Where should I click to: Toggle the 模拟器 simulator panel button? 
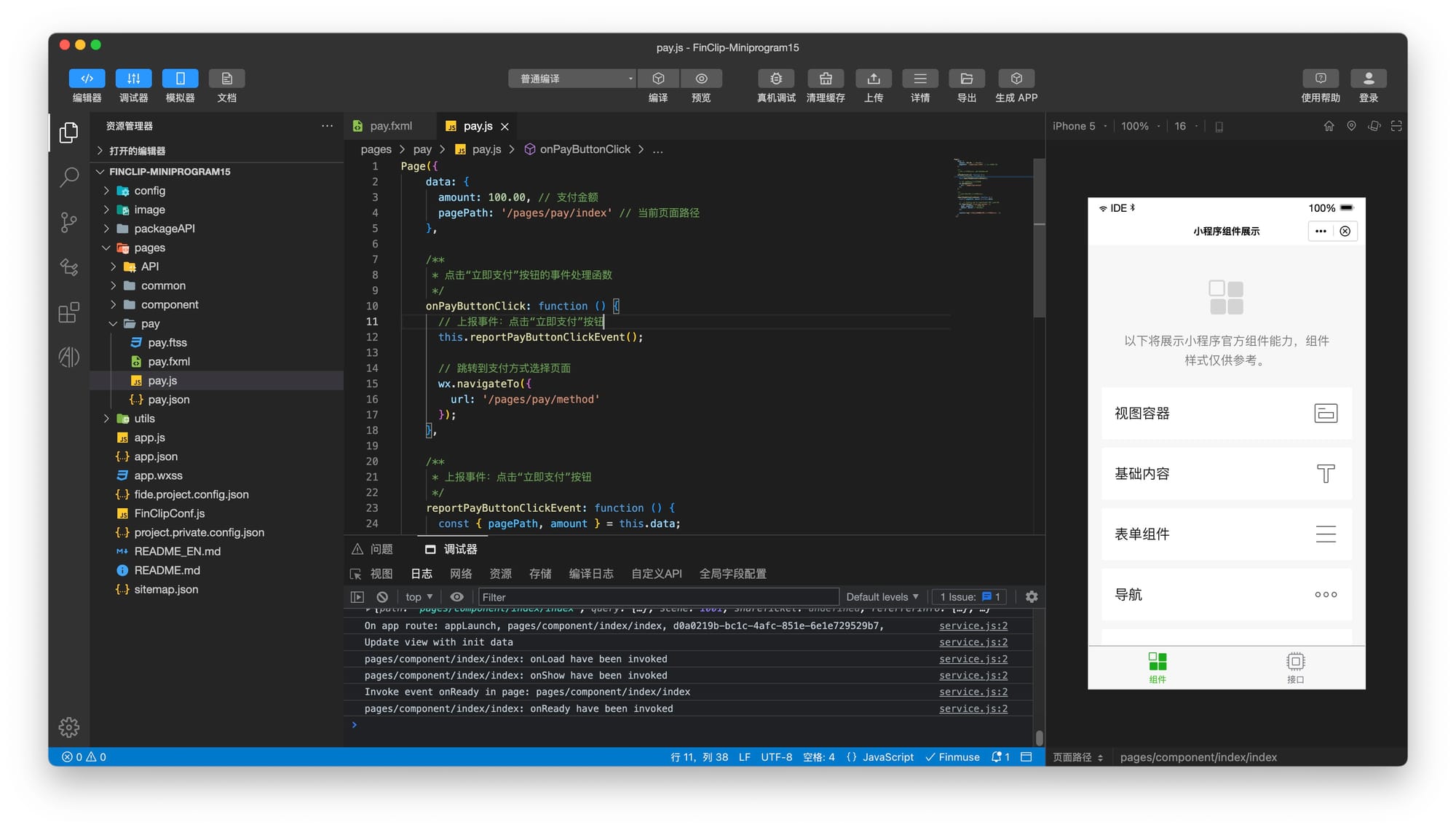click(180, 79)
